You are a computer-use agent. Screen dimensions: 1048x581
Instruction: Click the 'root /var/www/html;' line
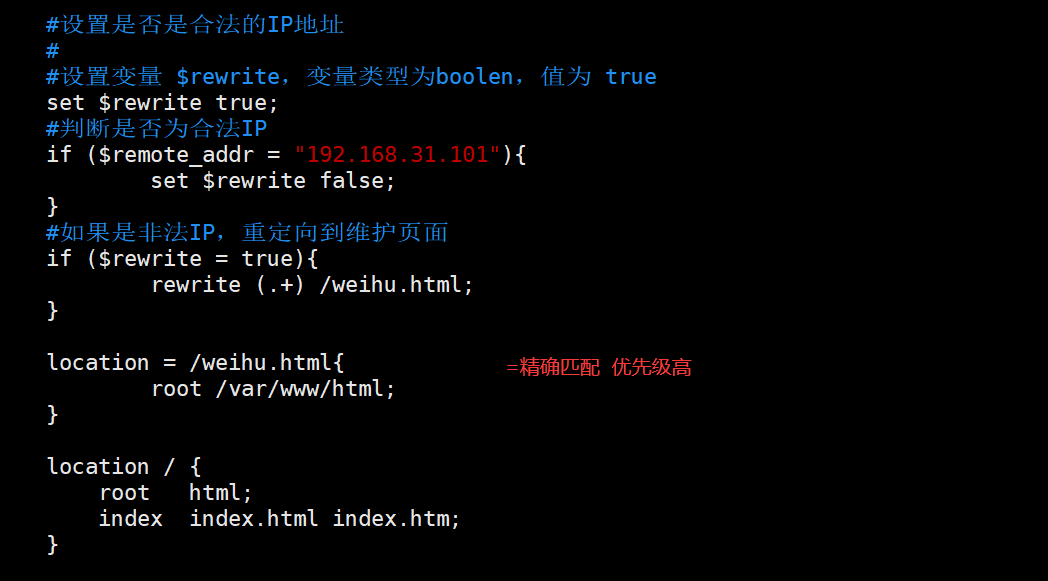pyautogui.click(x=273, y=389)
